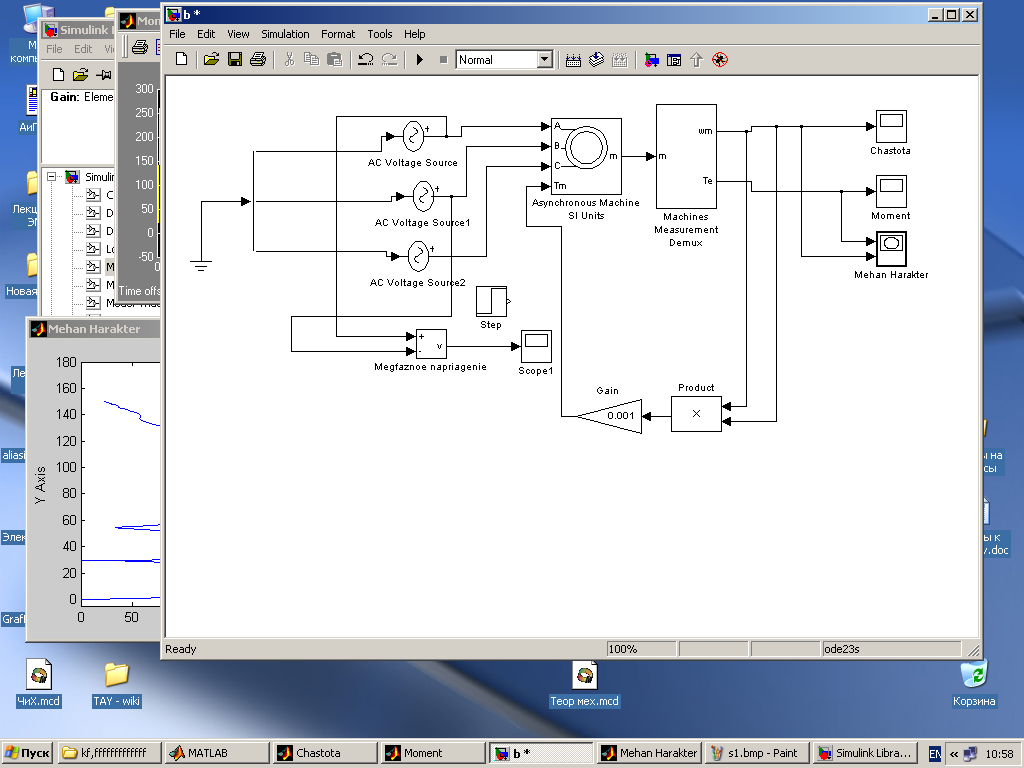1024x768 pixels.
Task: Open the Library Browser icon in b toolbar
Action: coord(651,60)
